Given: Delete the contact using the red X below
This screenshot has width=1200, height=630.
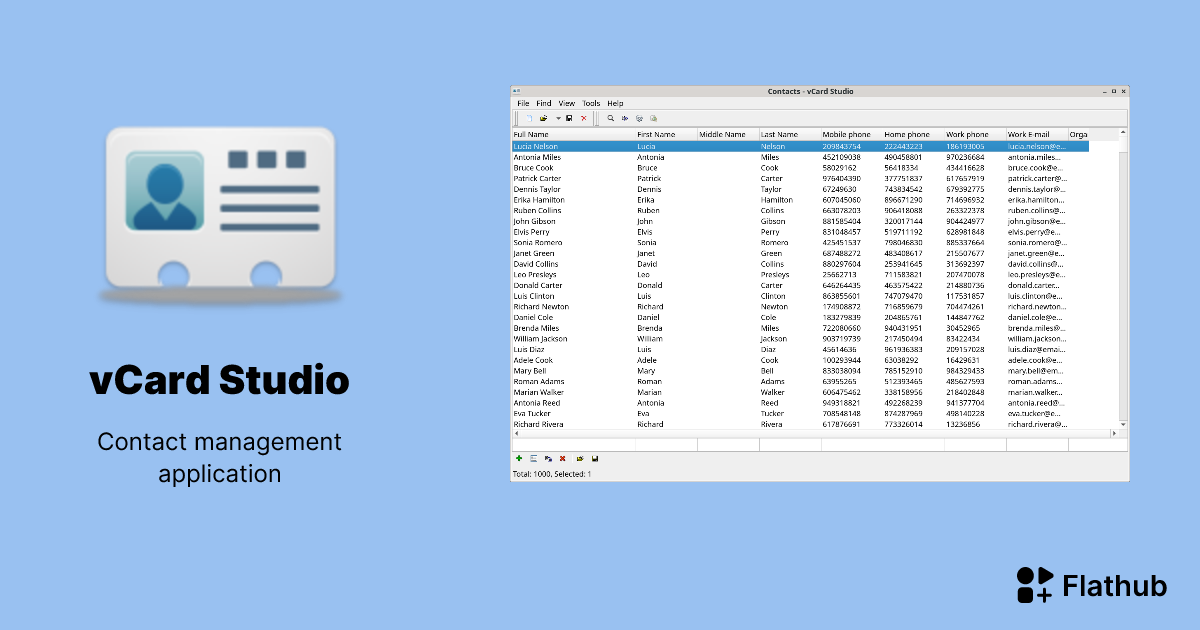Looking at the screenshot, I should [562, 458].
